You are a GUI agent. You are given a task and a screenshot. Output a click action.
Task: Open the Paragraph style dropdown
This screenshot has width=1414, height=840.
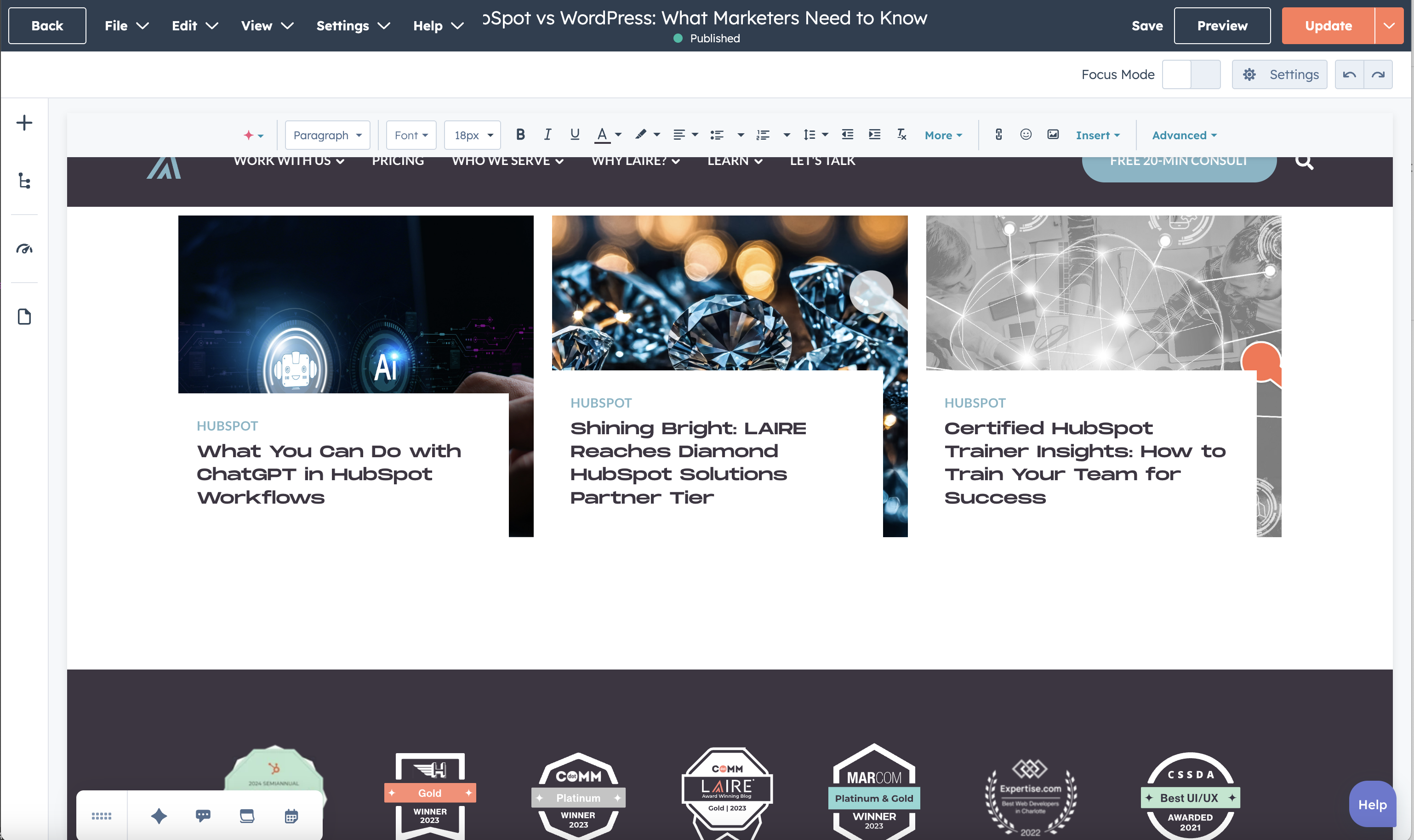point(327,135)
